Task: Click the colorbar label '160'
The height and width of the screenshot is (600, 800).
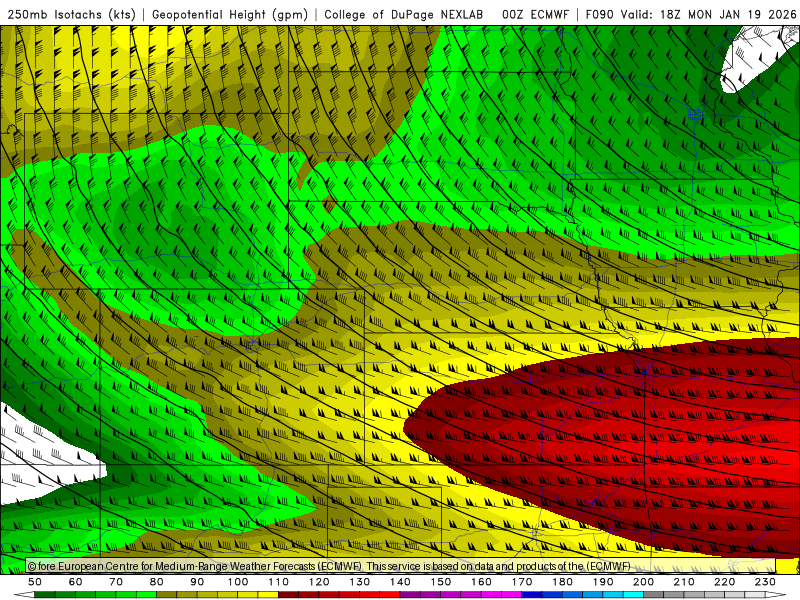Action: [481, 582]
